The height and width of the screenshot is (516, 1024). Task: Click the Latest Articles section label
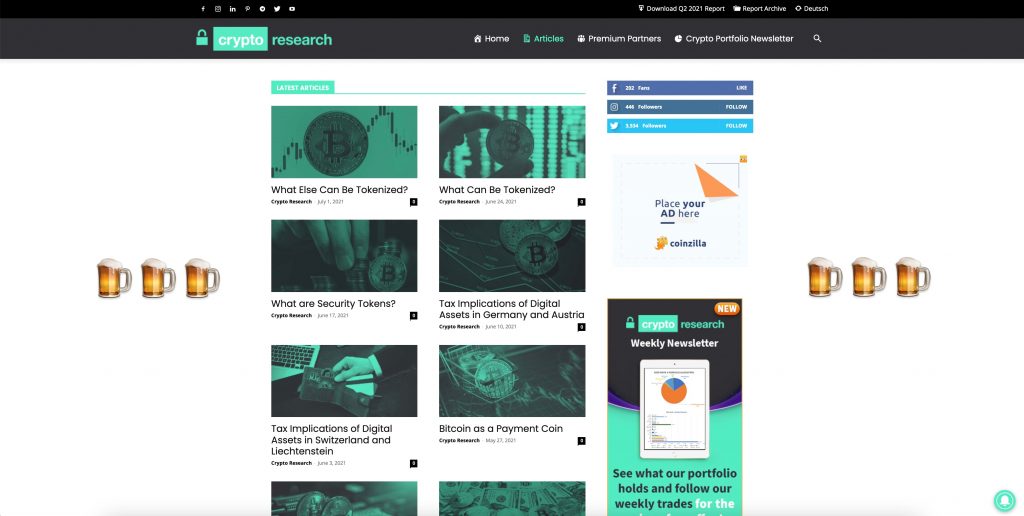tap(302, 88)
